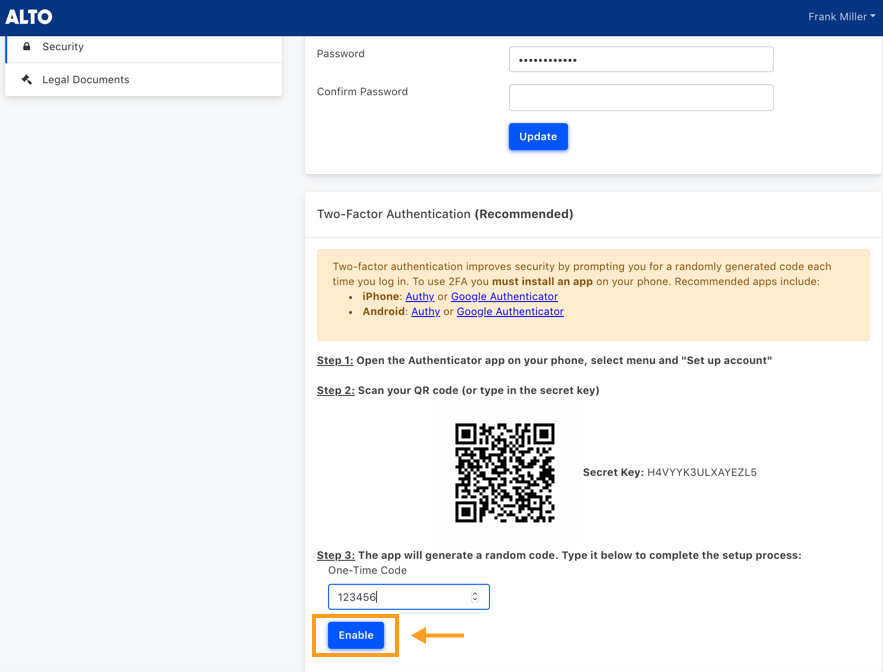Click the Confirm Password label
The image size is (883, 672).
click(362, 91)
